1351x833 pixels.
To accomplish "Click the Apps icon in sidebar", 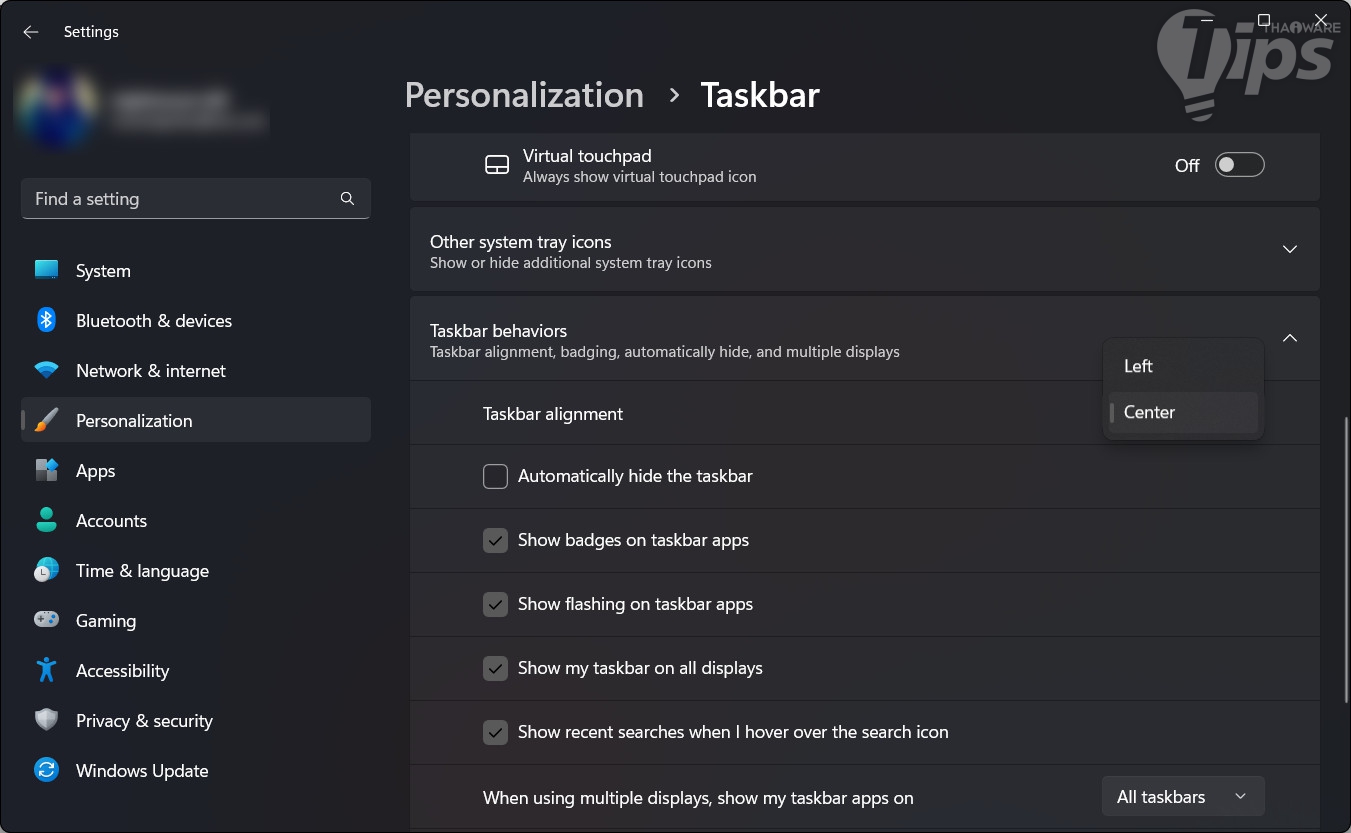I will [x=46, y=470].
